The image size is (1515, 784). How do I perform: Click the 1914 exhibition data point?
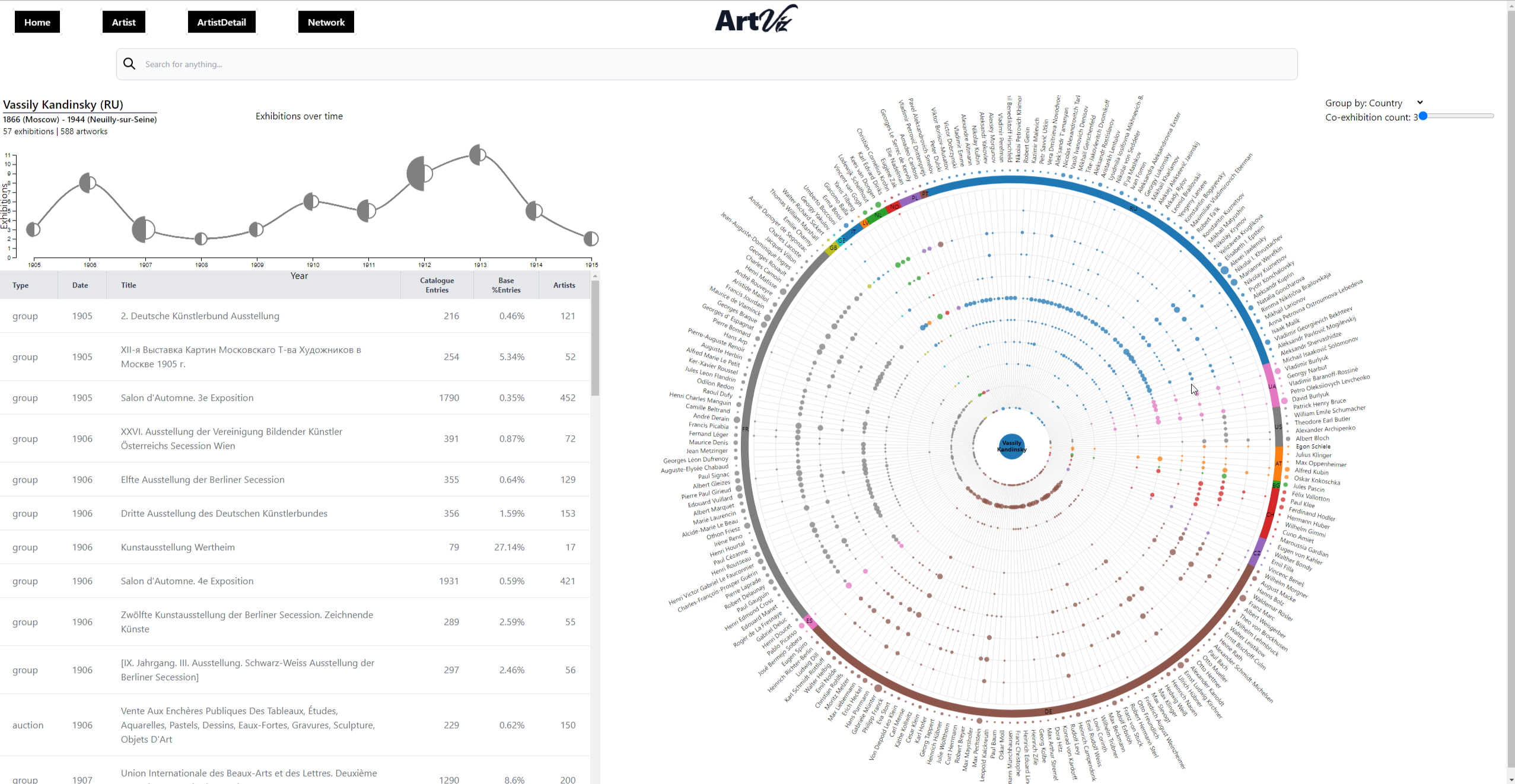pos(534,211)
